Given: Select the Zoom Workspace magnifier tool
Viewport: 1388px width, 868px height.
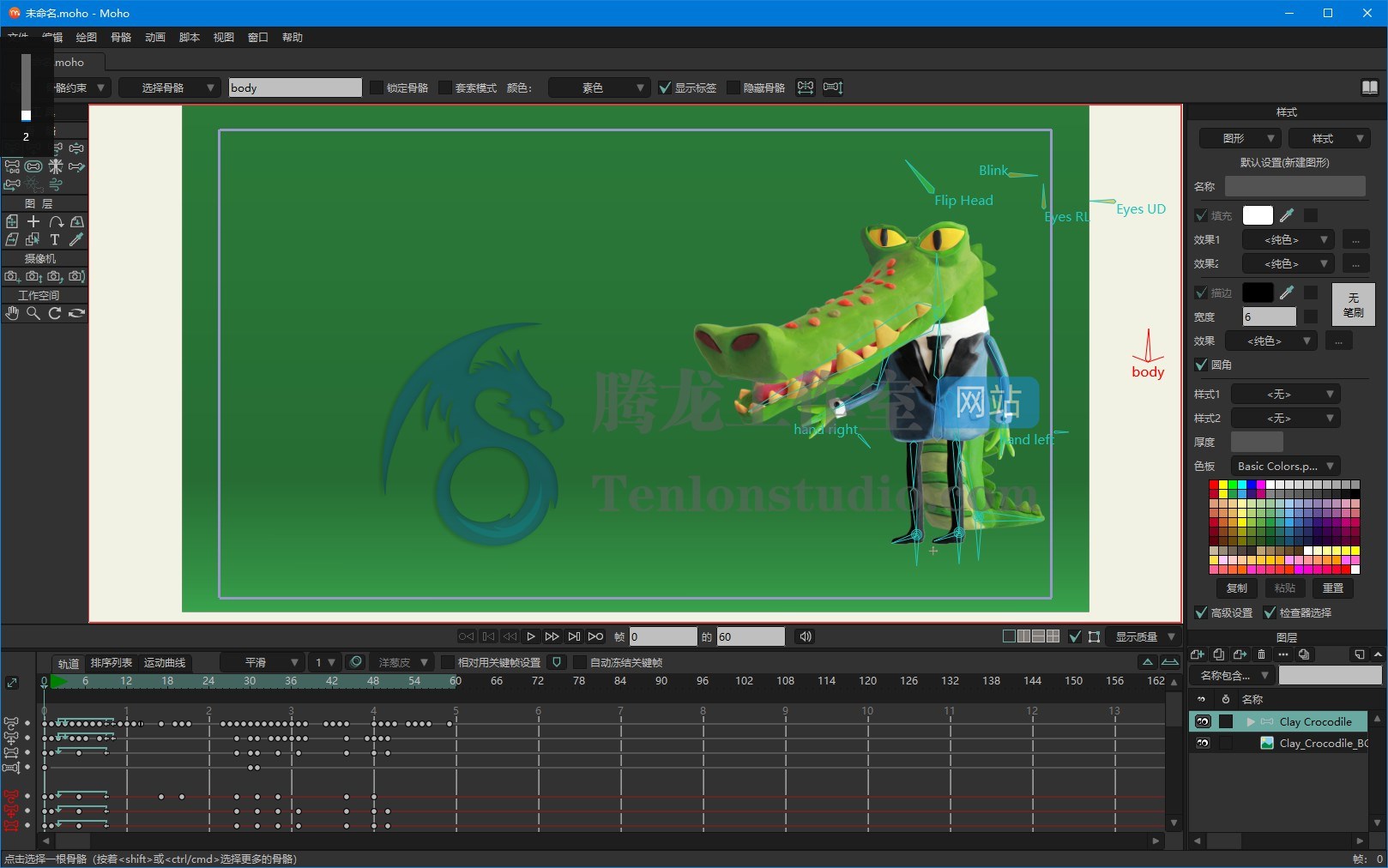Looking at the screenshot, I should click(33, 313).
